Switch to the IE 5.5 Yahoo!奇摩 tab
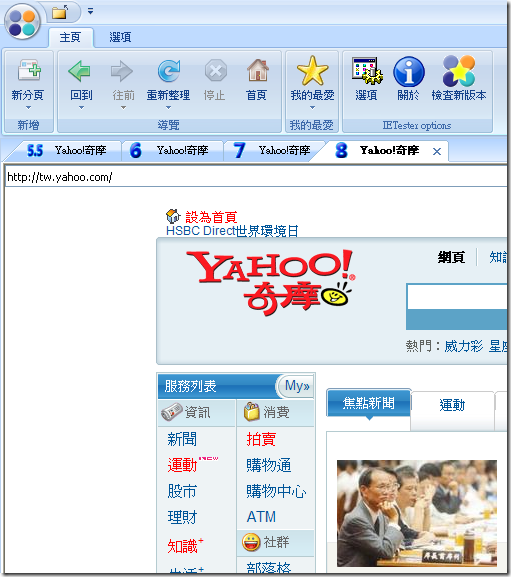 click(66, 151)
